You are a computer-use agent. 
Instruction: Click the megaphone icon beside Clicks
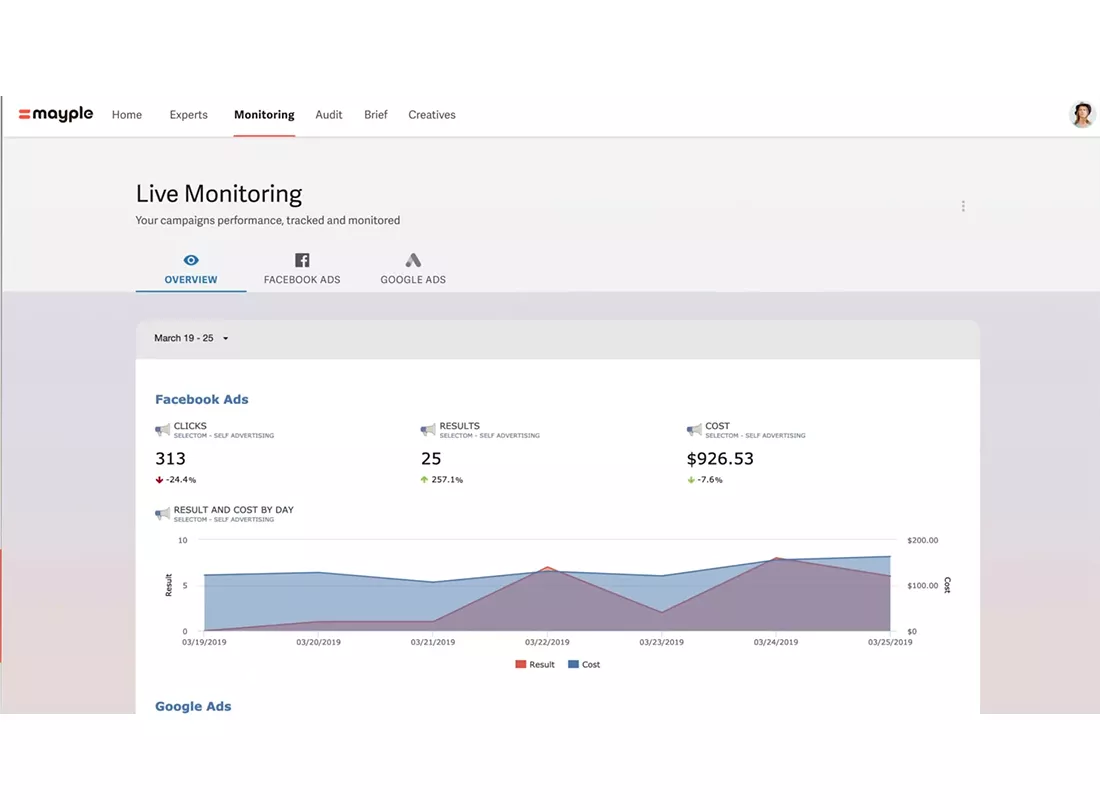(x=162, y=430)
